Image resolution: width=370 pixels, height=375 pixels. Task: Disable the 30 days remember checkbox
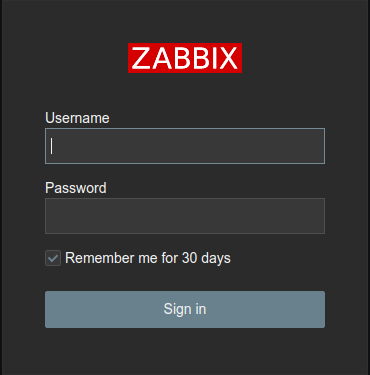click(x=53, y=258)
